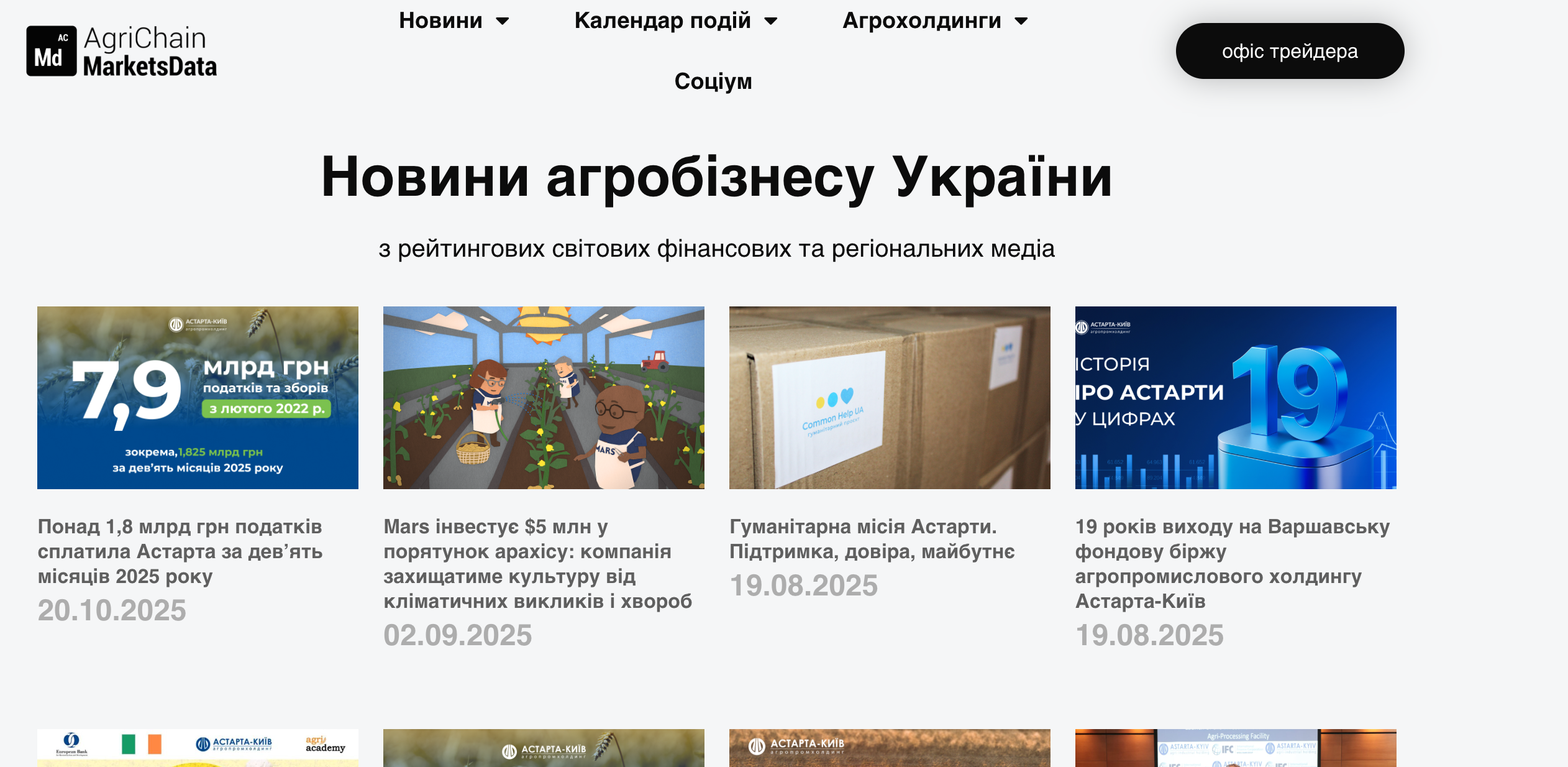The height and width of the screenshot is (767, 1568).
Task: Open the Історія IPO Астарти thumbnail
Action: click(1236, 398)
